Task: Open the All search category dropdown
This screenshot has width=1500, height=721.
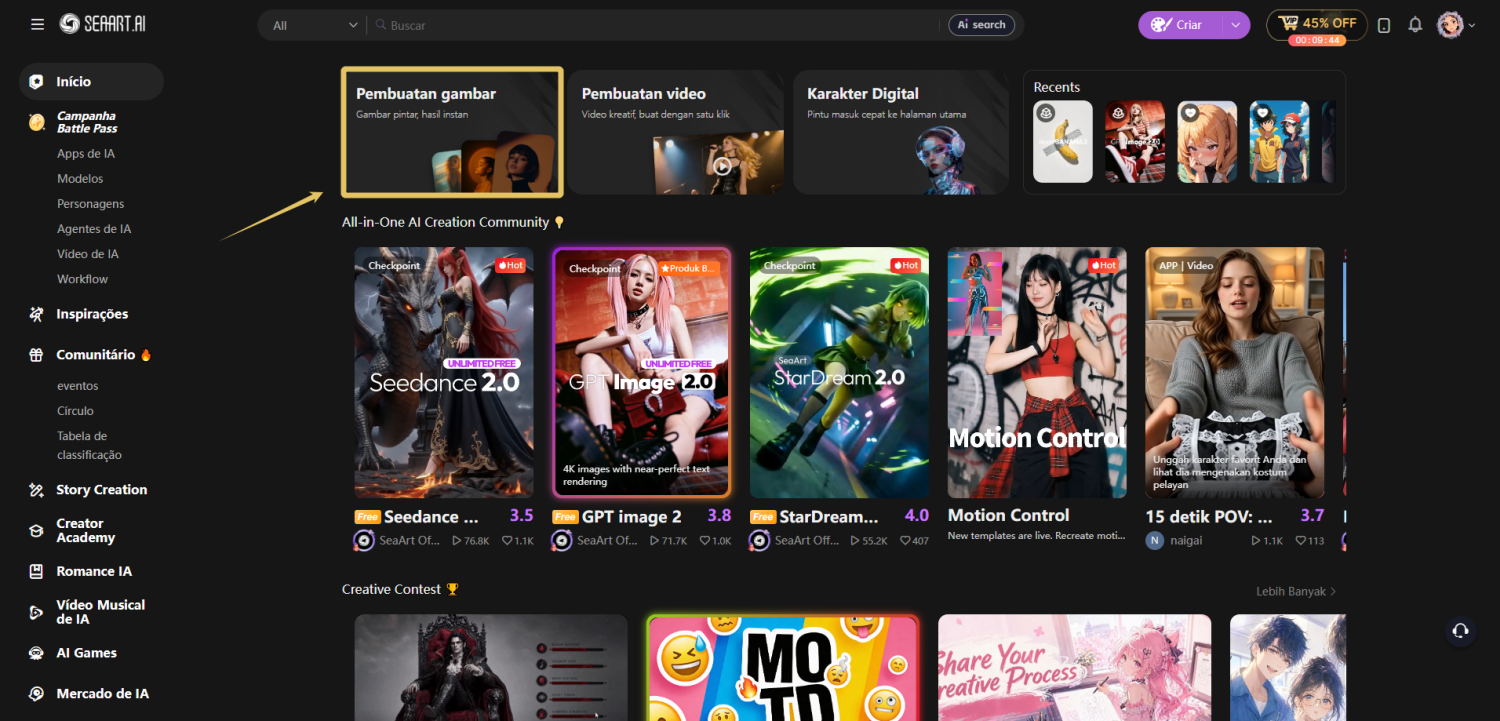Action: tap(315, 25)
